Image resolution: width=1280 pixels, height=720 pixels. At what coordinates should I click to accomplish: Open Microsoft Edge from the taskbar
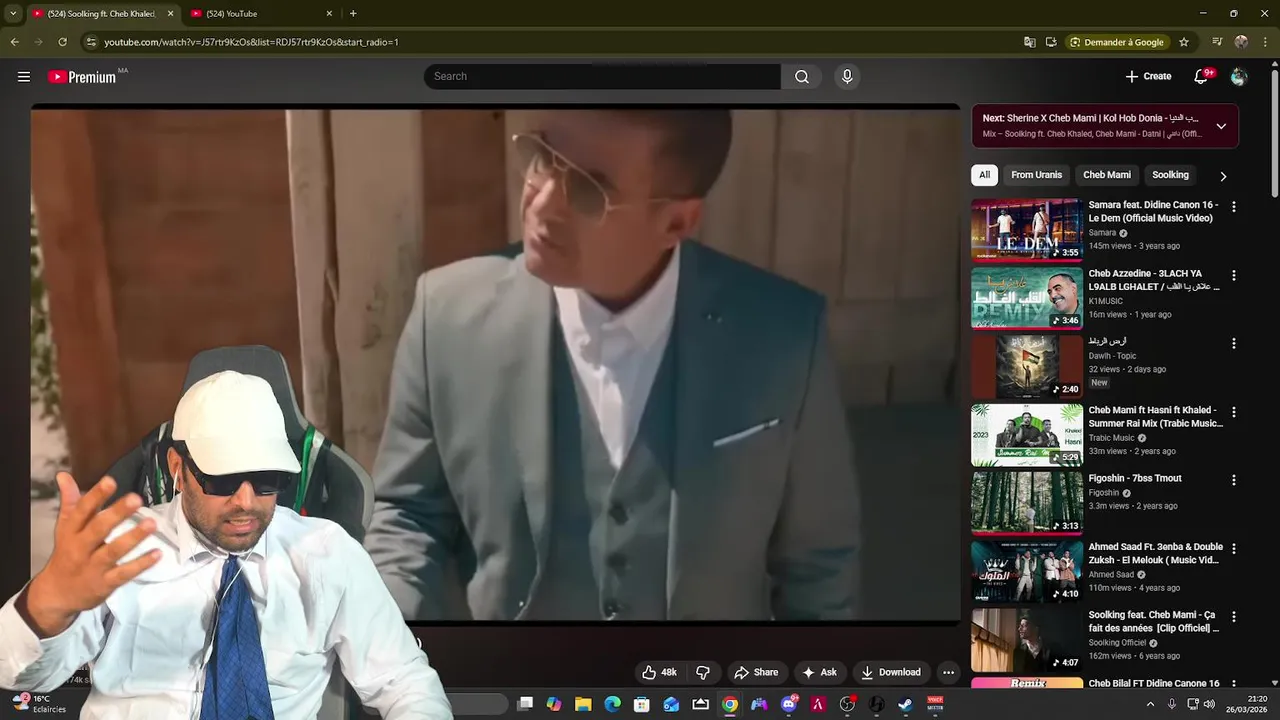[x=612, y=704]
